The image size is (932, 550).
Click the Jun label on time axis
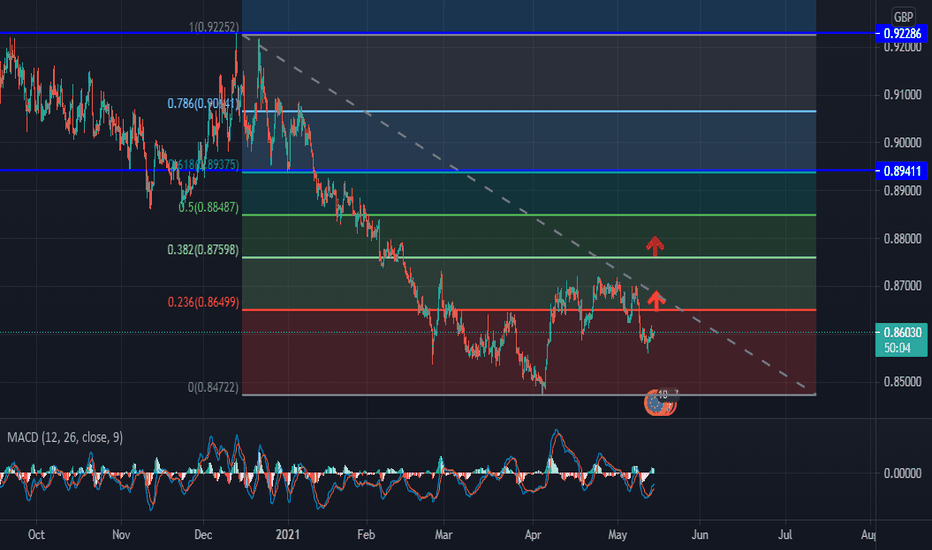pos(700,535)
